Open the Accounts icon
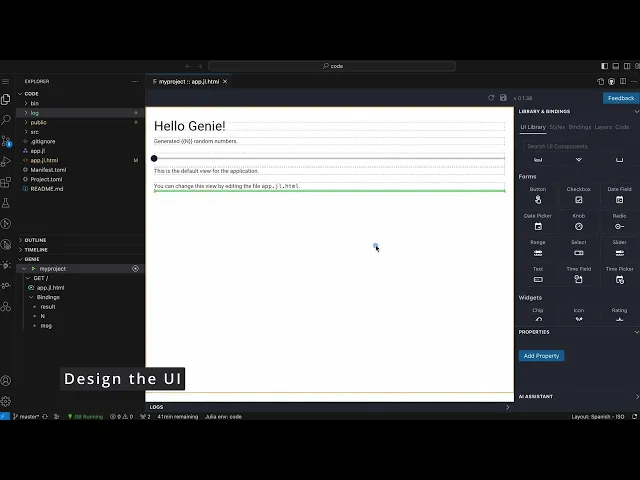640x480 pixels. [6, 381]
